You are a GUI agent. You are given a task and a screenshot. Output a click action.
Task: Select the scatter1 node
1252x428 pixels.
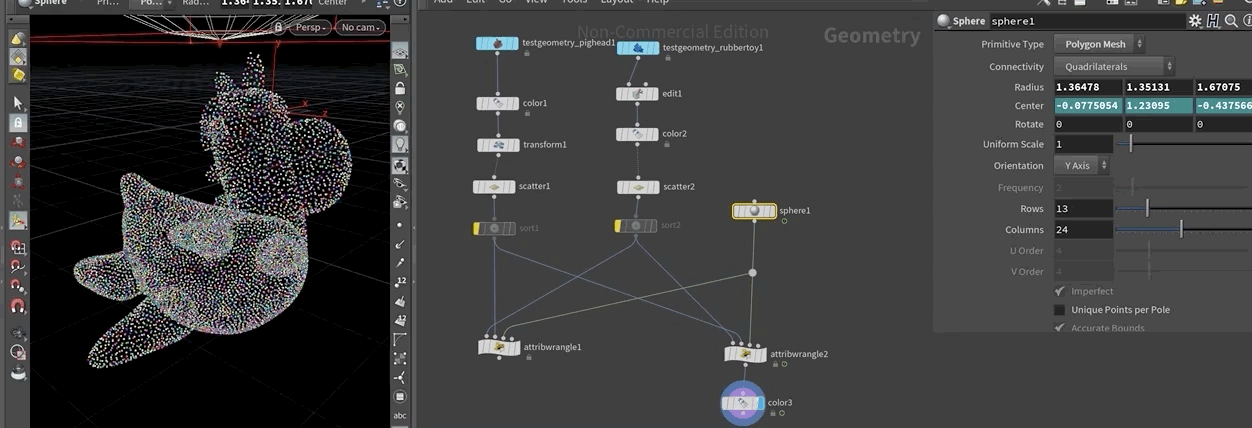click(494, 187)
